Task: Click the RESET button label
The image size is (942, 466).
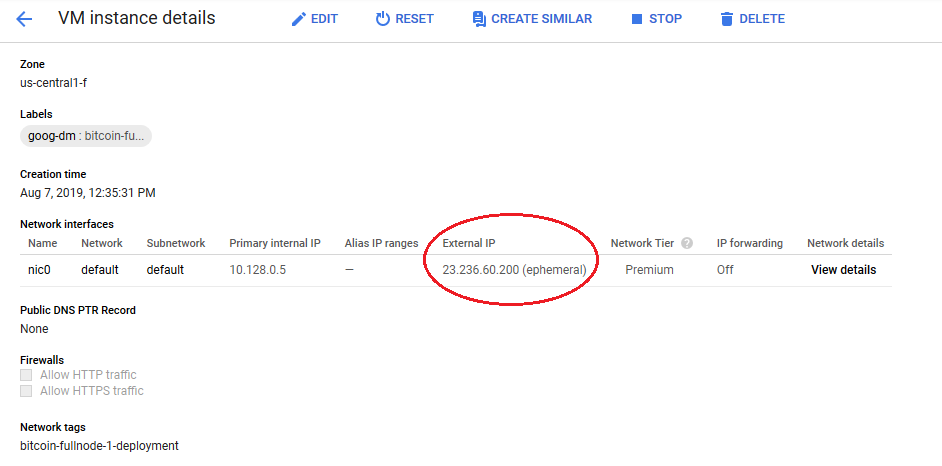Action: [415, 19]
